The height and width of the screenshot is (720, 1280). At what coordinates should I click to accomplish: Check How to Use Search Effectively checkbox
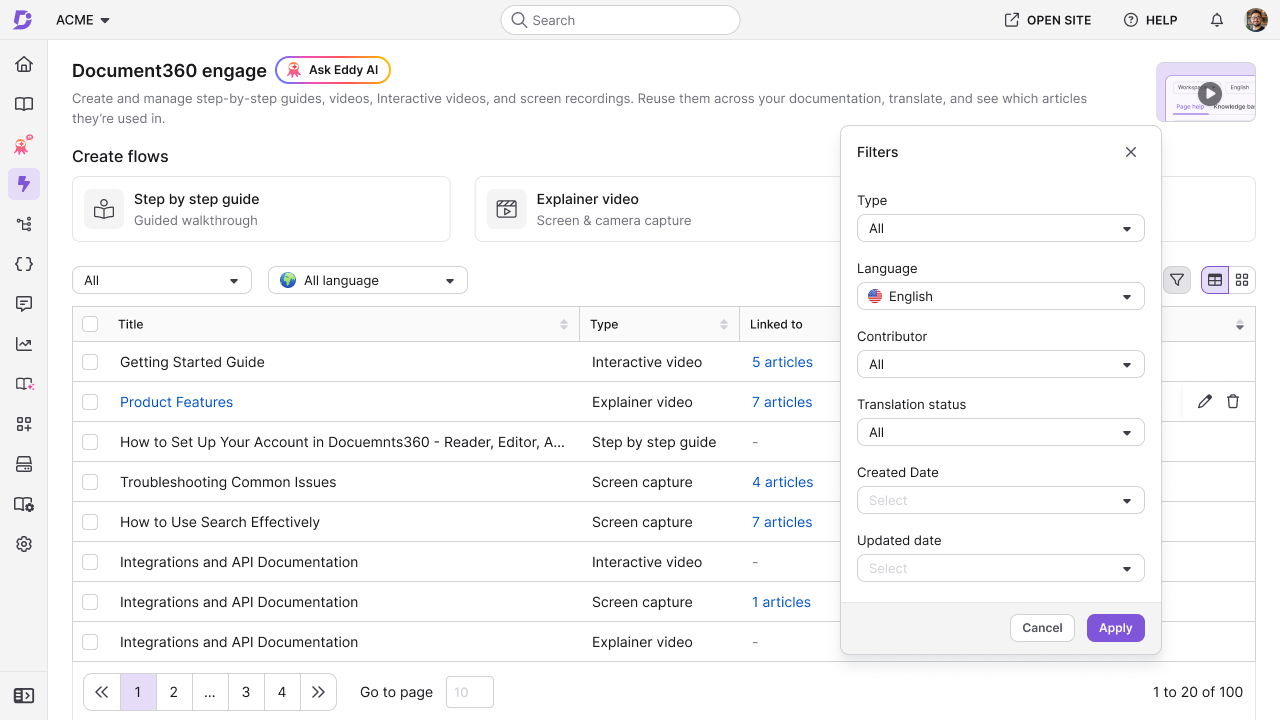[90, 522]
